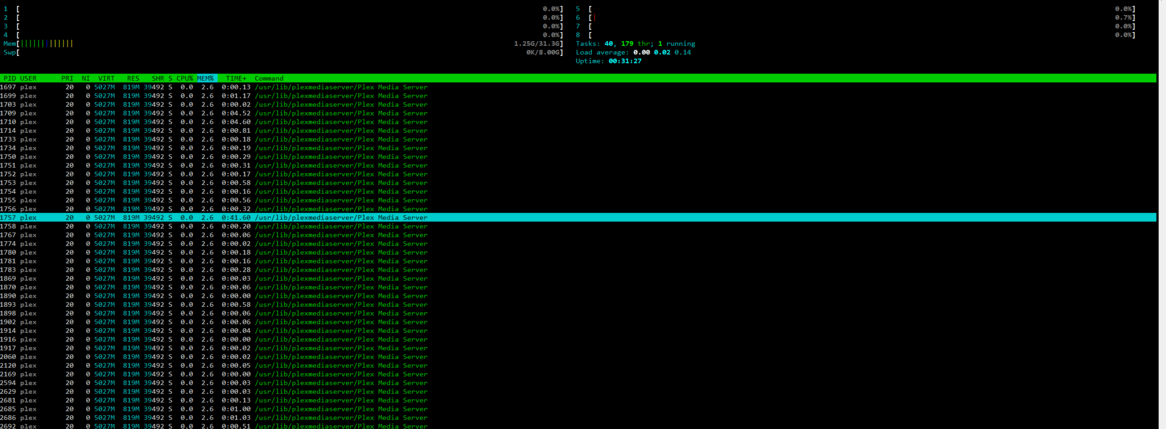1166x429 pixels.
Task: Select process row with PID 1754
Action: (x=579, y=191)
